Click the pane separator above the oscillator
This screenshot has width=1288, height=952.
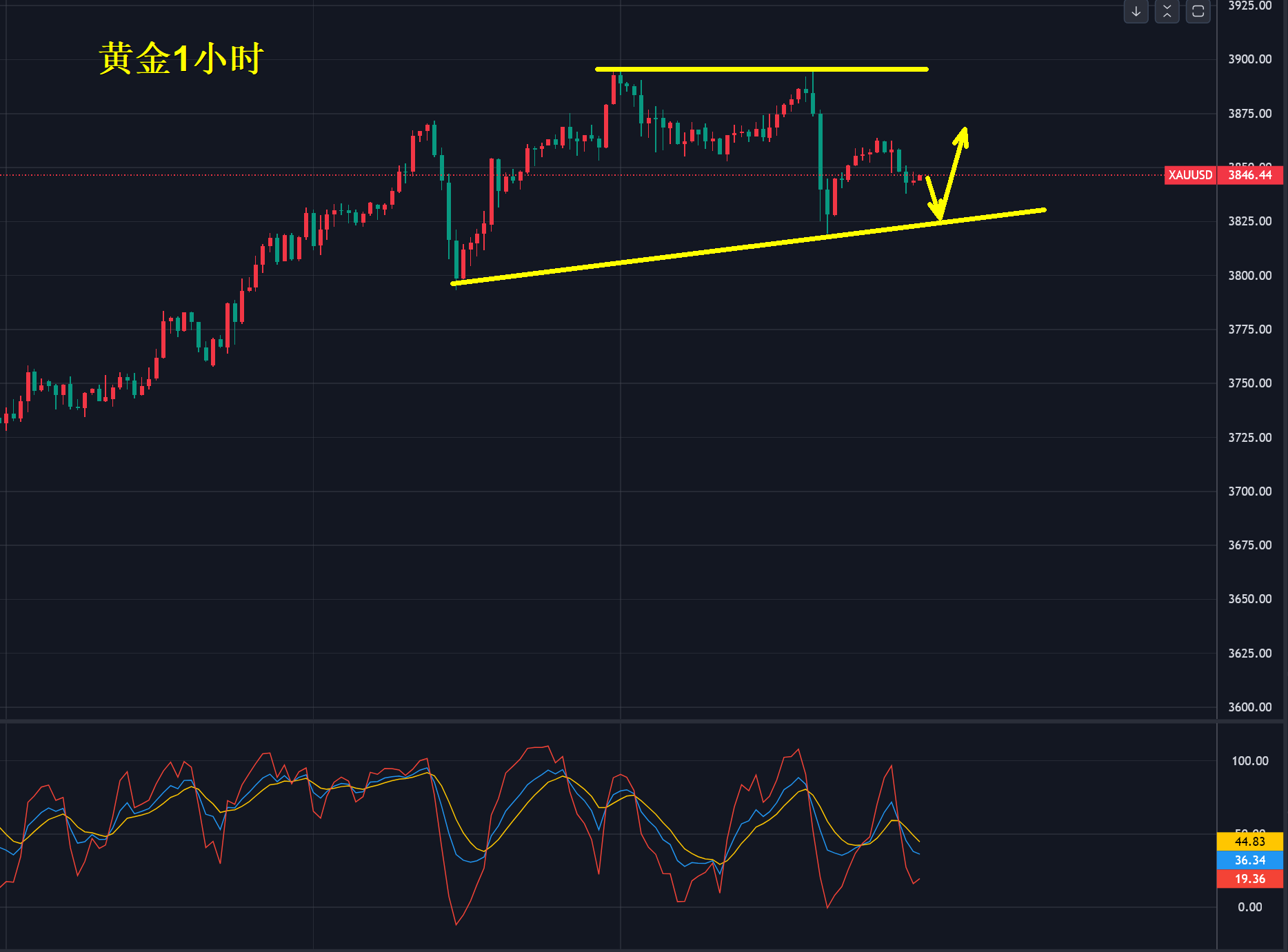pos(608,720)
